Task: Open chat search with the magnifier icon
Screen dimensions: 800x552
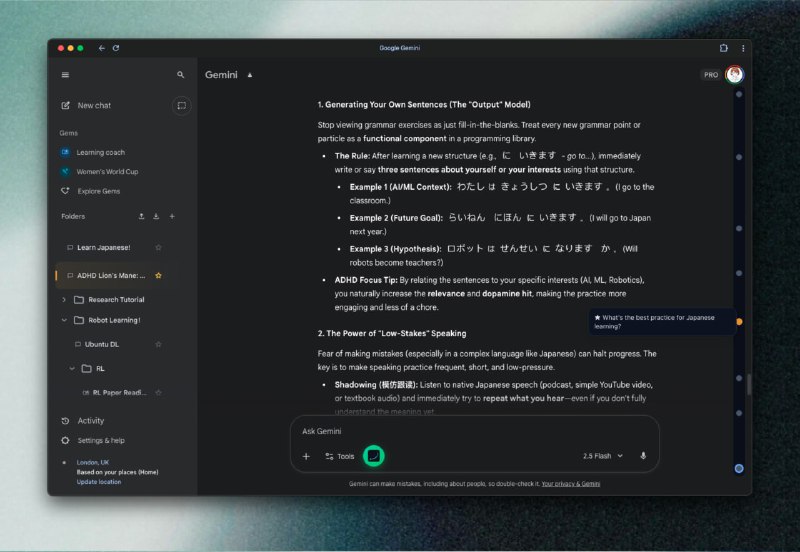Action: 181,75
